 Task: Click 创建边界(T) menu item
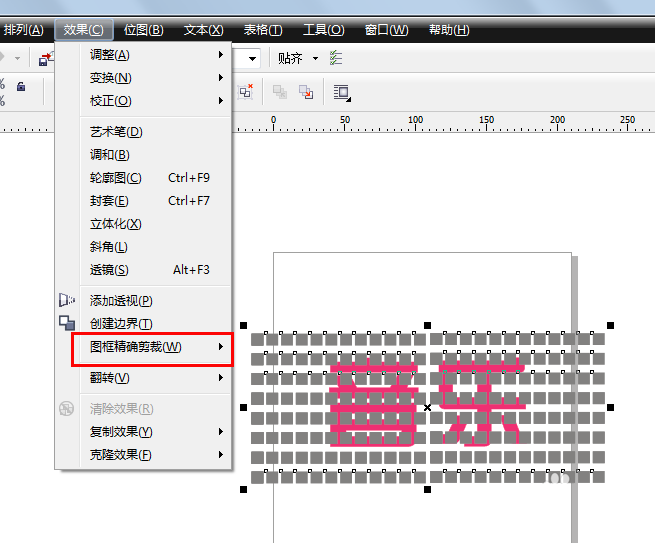point(155,324)
